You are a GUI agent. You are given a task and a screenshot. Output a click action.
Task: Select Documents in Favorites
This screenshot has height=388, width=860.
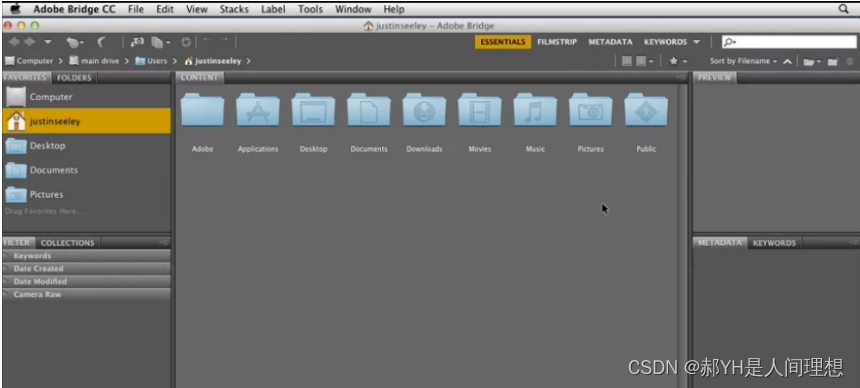click(86, 170)
